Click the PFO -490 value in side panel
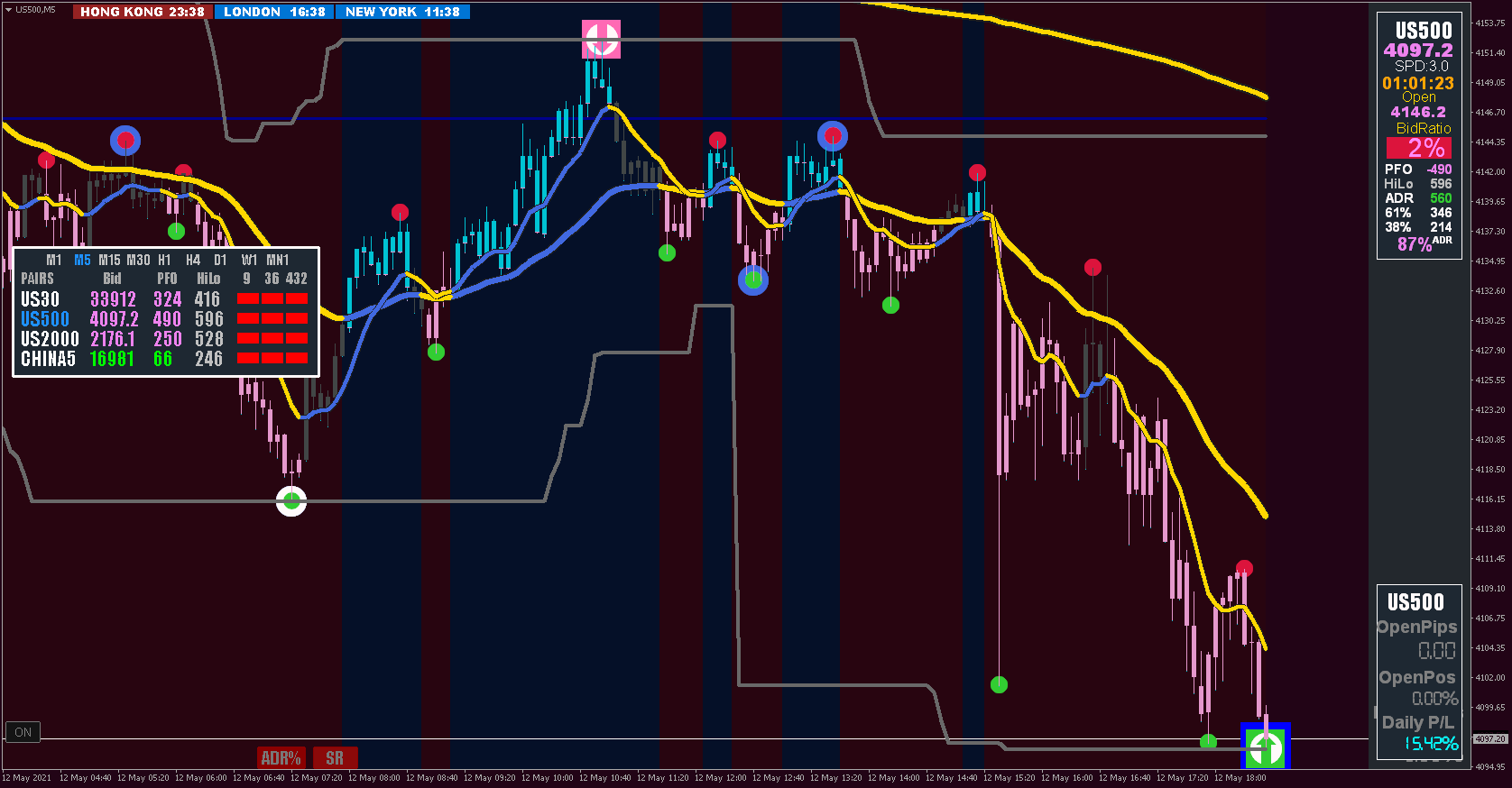The height and width of the screenshot is (788, 1512). coord(1439,170)
